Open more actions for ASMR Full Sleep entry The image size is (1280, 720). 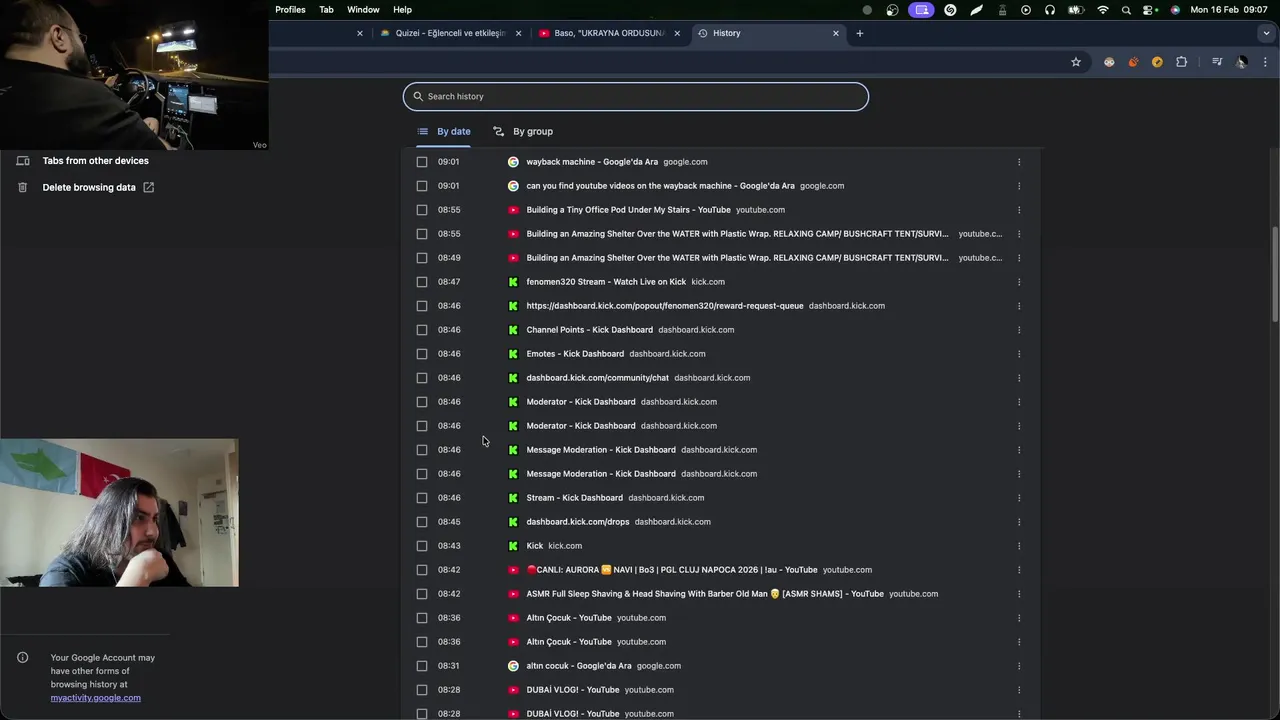click(x=1019, y=594)
